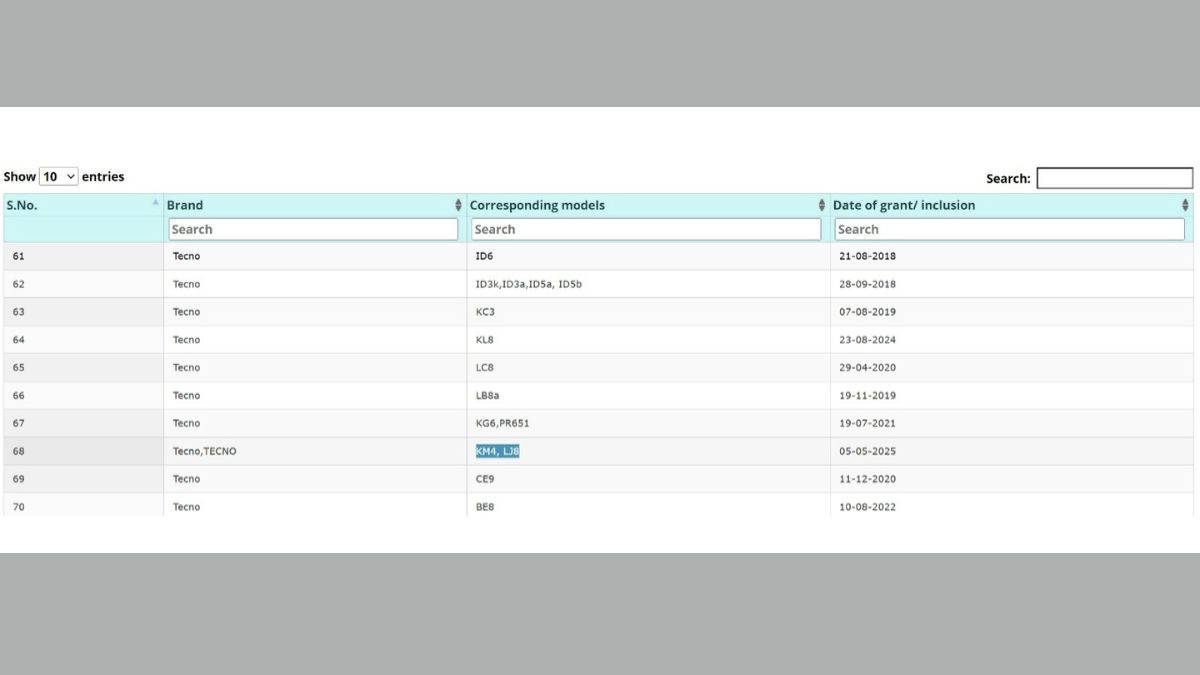This screenshot has width=1200, height=675.
Task: Click the Date of grant/ inclusion header
Action: [x=903, y=205]
